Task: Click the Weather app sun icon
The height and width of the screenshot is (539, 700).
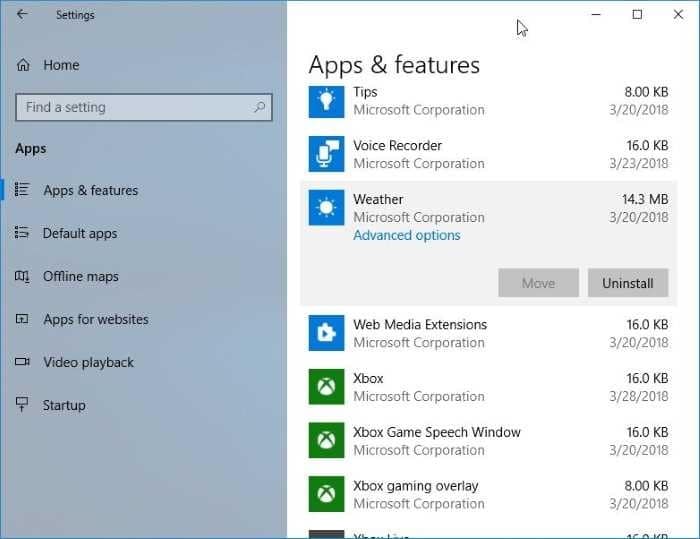Action: point(326,208)
